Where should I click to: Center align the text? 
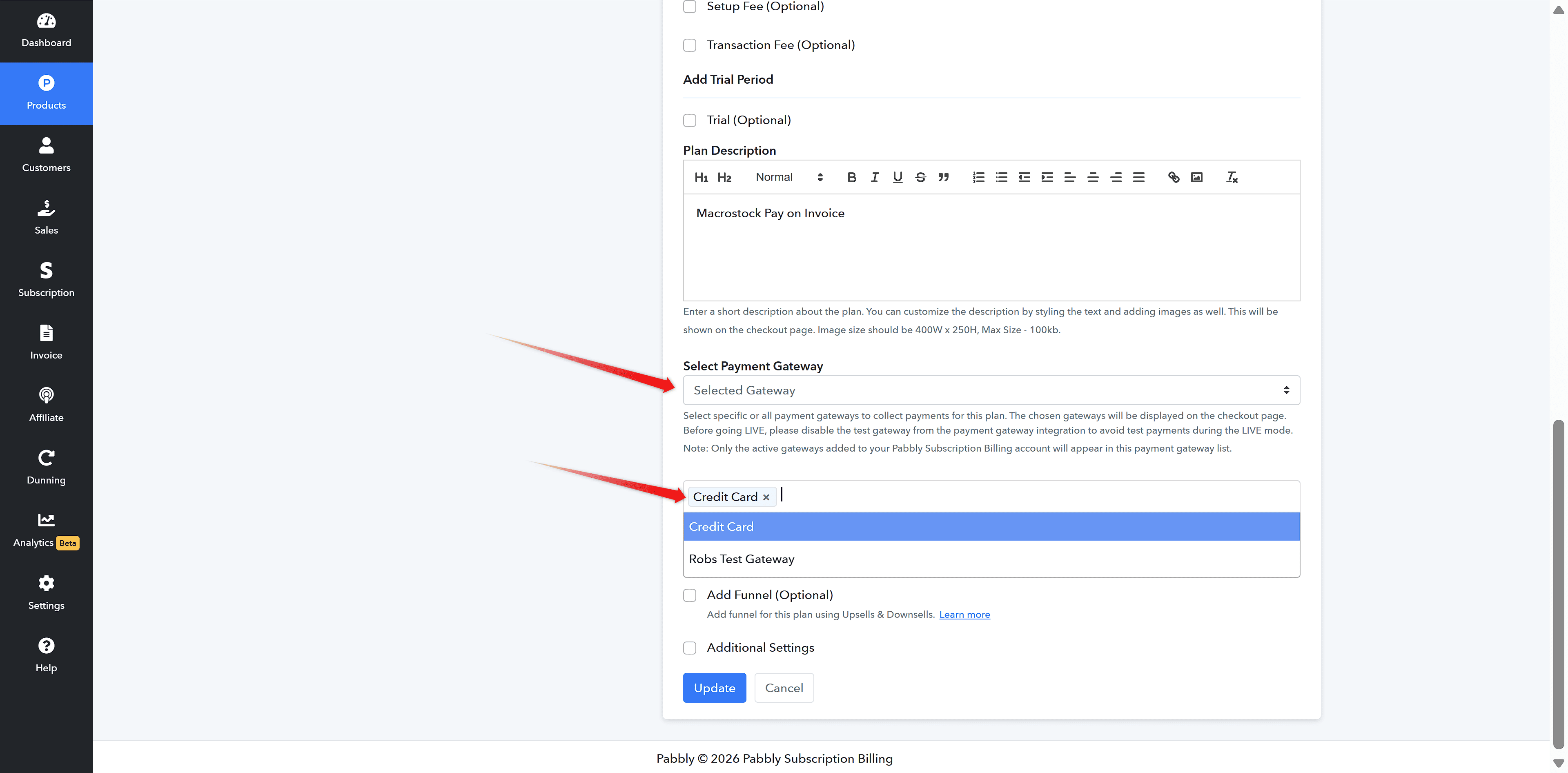click(1093, 177)
